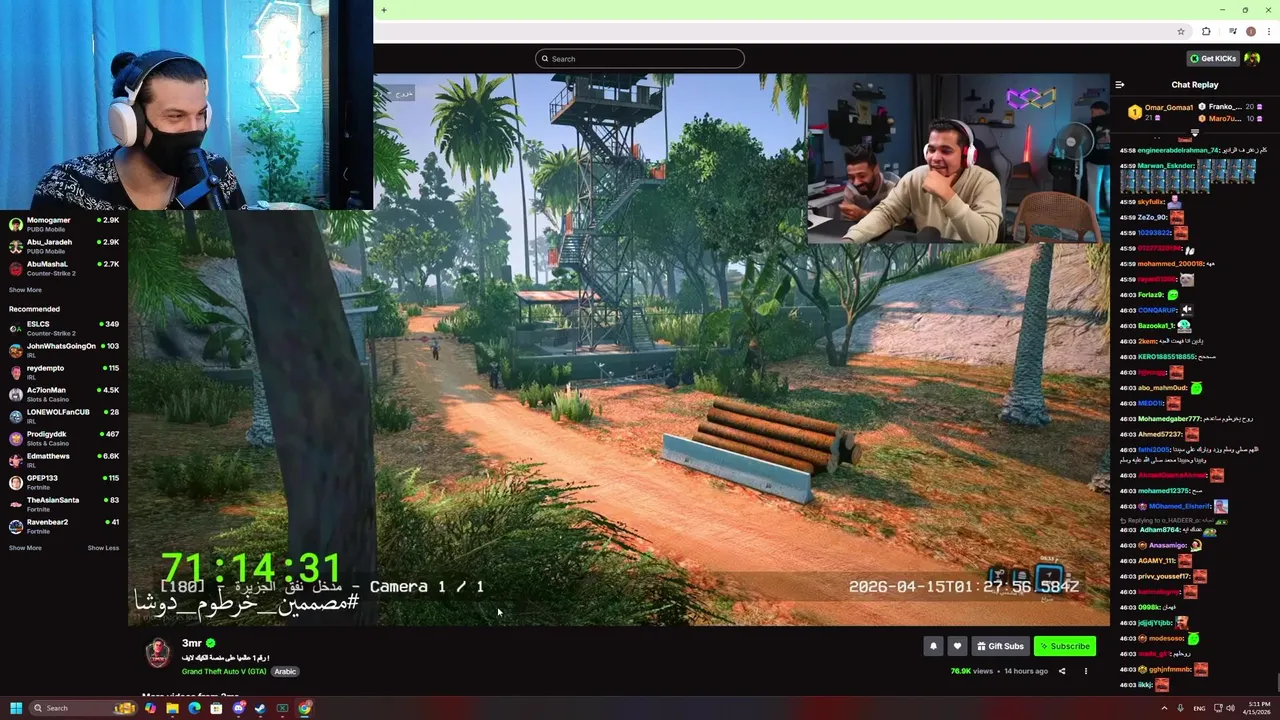This screenshot has width=1280, height=720.
Task: Open Grand Theft Auto V (GTA) category link
Action: tap(224, 672)
